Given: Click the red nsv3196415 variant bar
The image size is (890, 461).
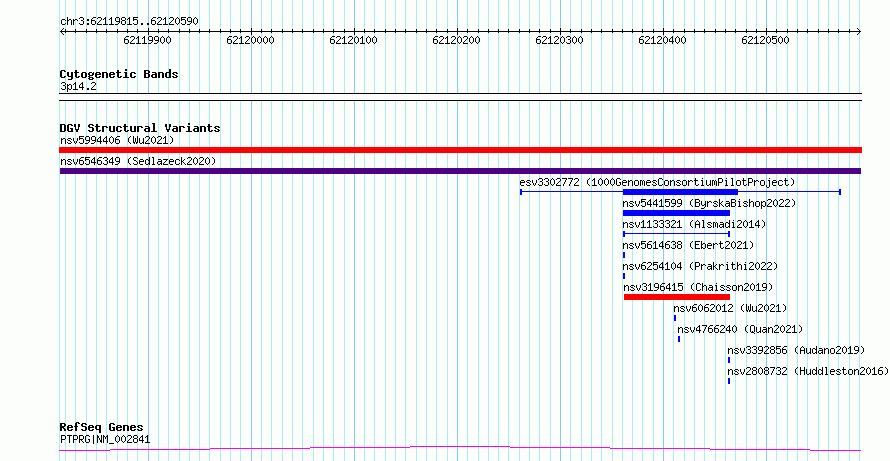Looking at the screenshot, I should 677,297.
